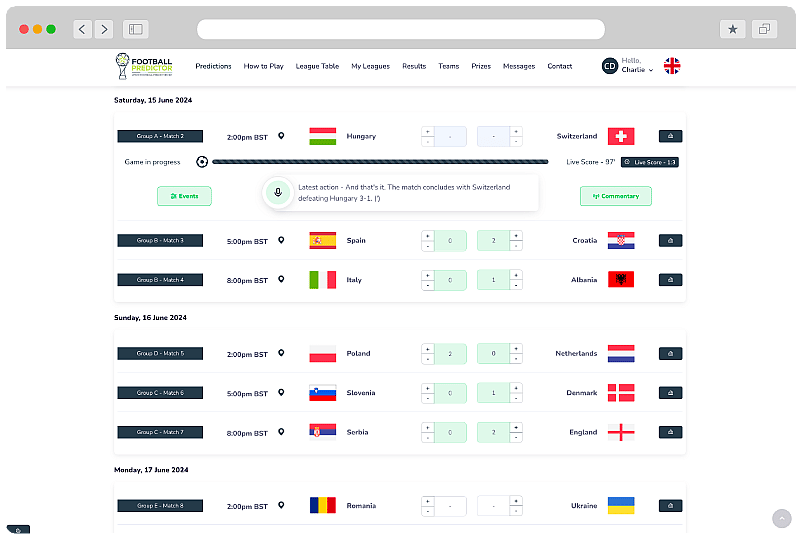Click the Football Predictor logo
Screen dimensions: 800x543
(145, 66)
